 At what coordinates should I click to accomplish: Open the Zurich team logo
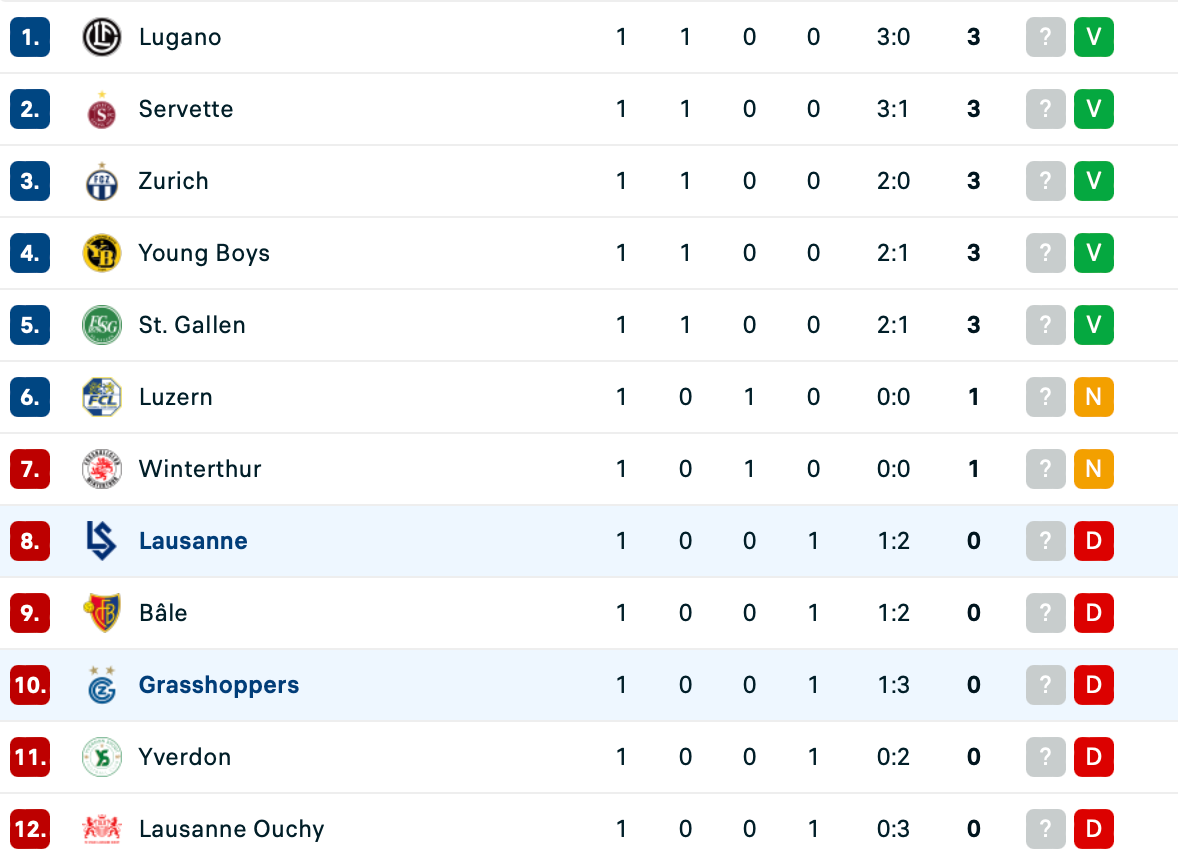pyautogui.click(x=101, y=181)
